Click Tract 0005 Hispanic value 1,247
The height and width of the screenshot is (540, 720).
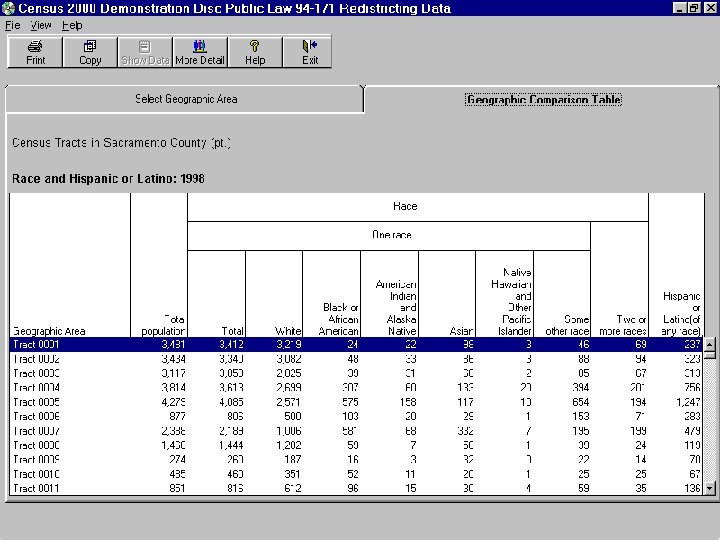pos(688,402)
